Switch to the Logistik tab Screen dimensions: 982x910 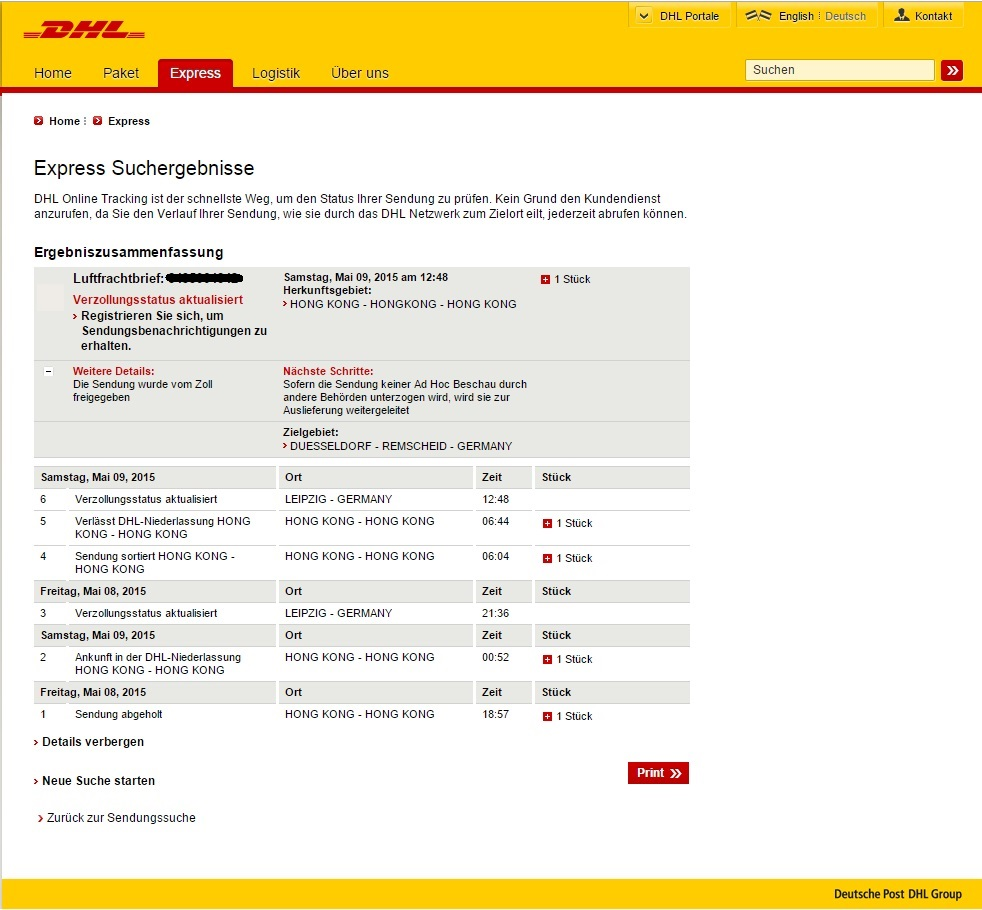(276, 73)
